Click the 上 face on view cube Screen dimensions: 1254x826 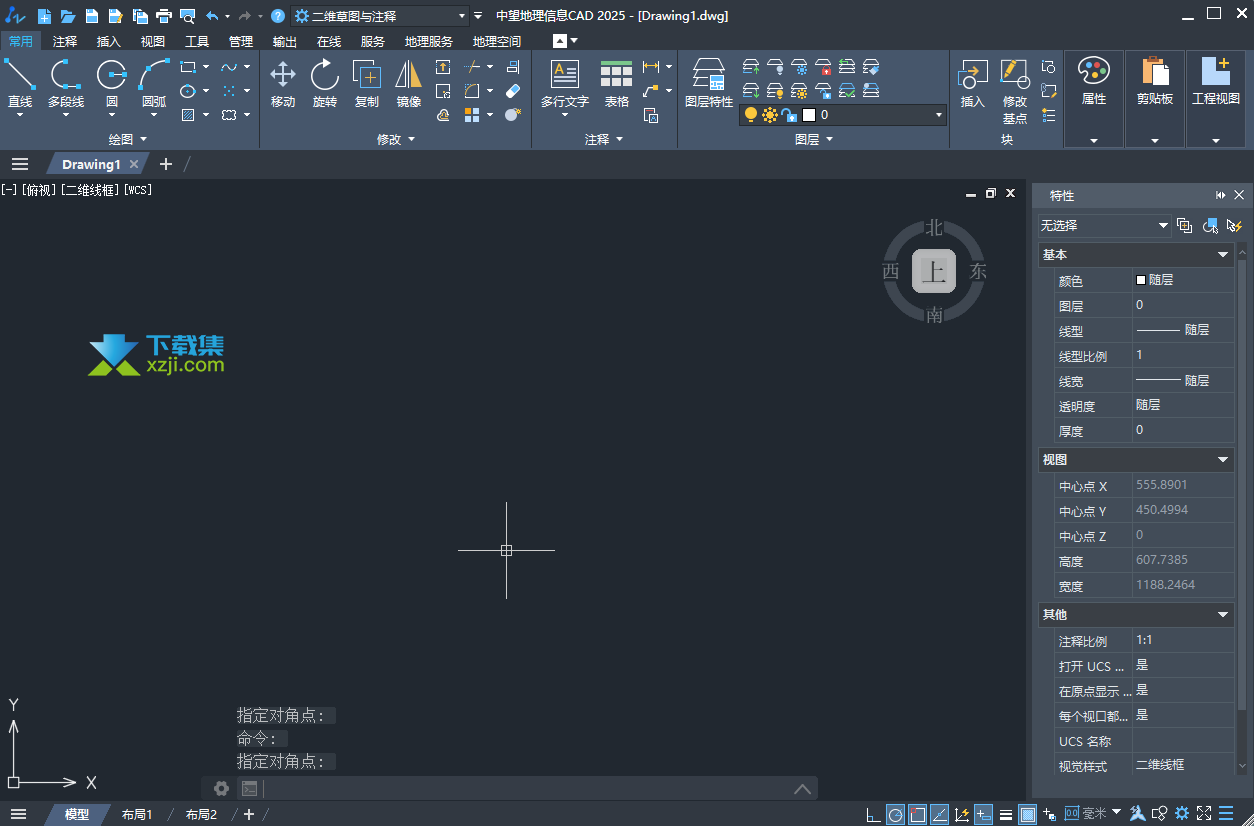coord(934,271)
